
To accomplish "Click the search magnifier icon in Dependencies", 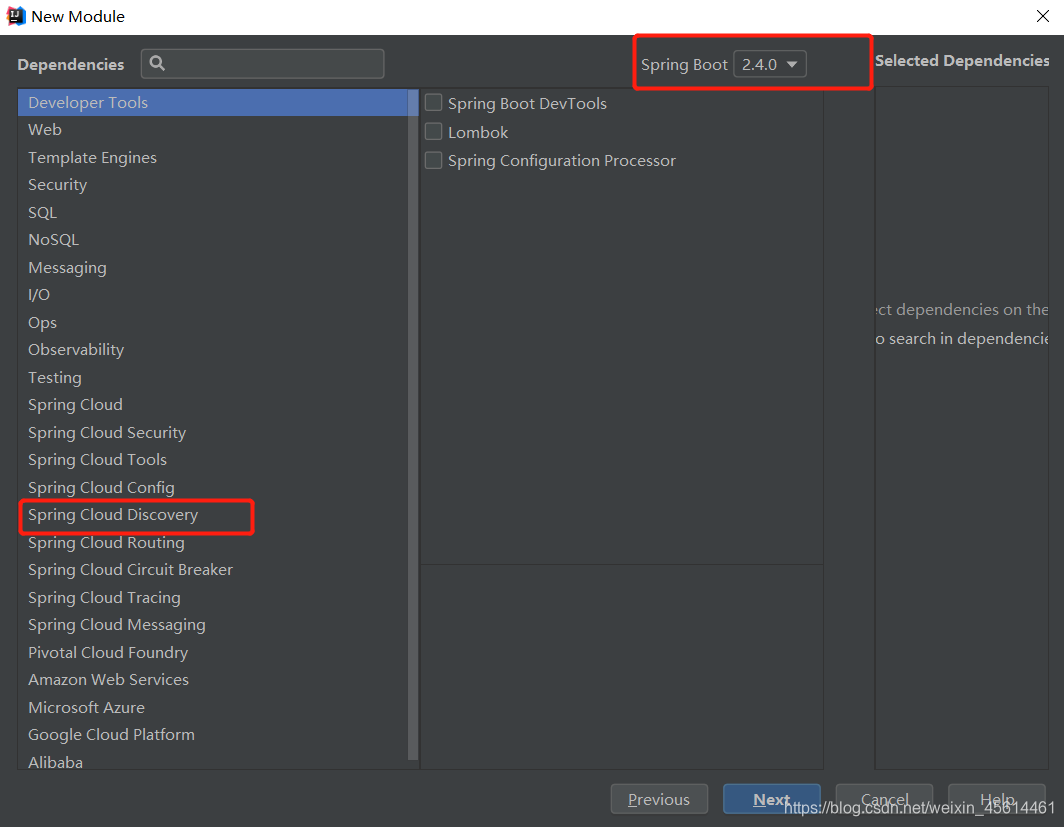I will click(x=157, y=63).
